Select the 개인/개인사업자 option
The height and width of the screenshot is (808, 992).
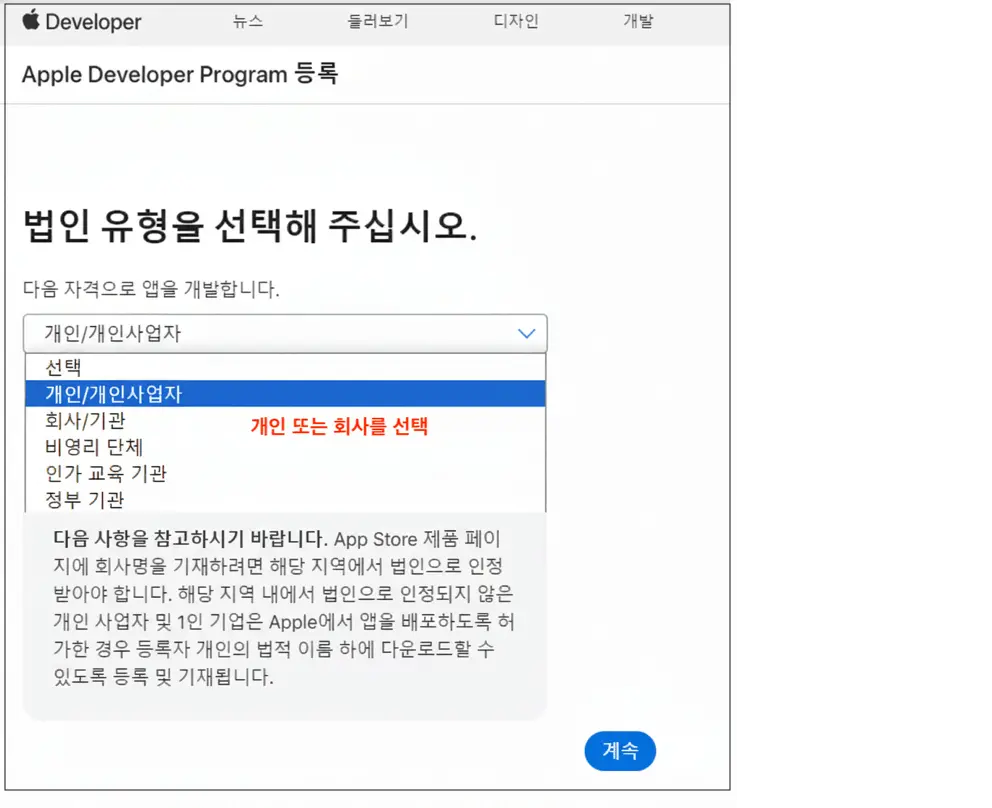point(285,394)
